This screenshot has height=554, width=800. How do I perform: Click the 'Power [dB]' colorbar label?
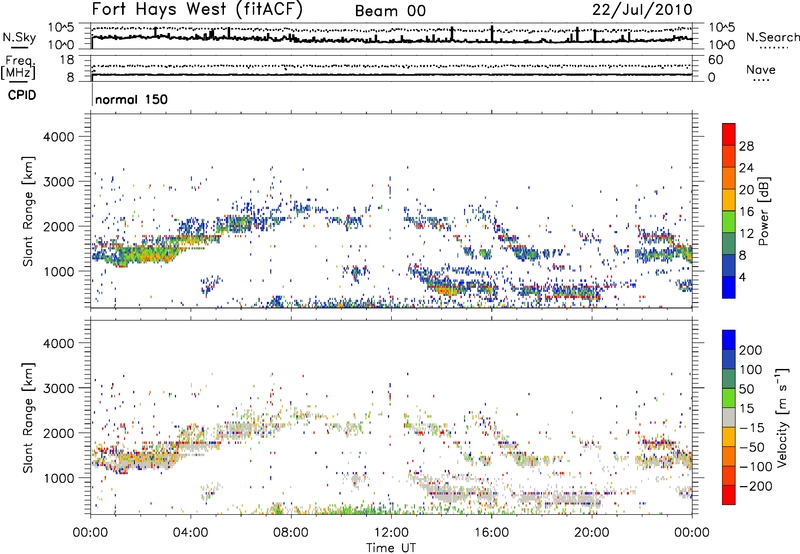(x=764, y=211)
